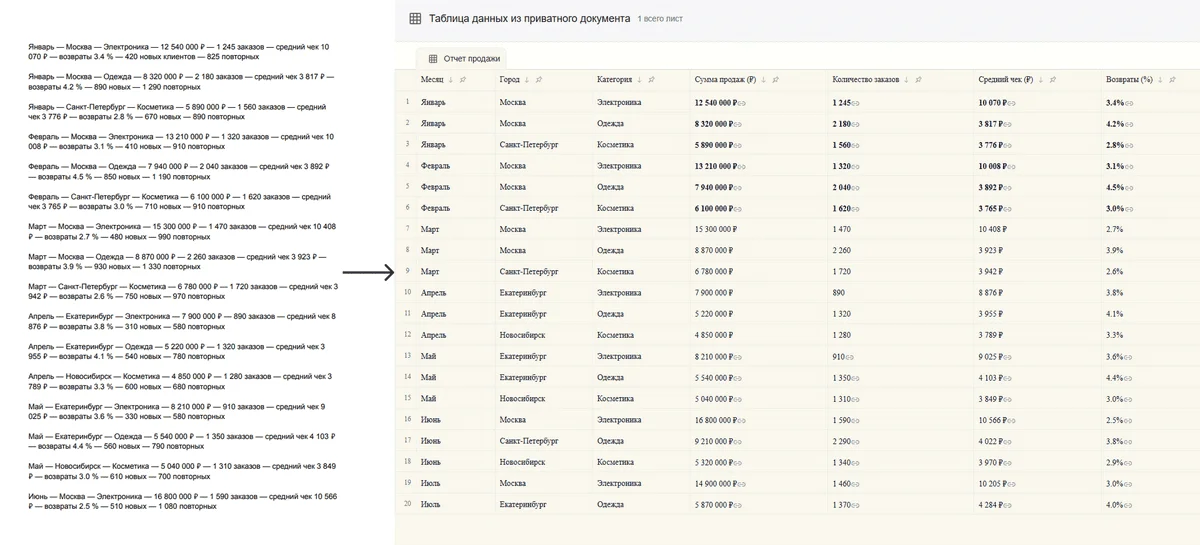Click the Новосибирск cell in row 12

tap(523, 335)
